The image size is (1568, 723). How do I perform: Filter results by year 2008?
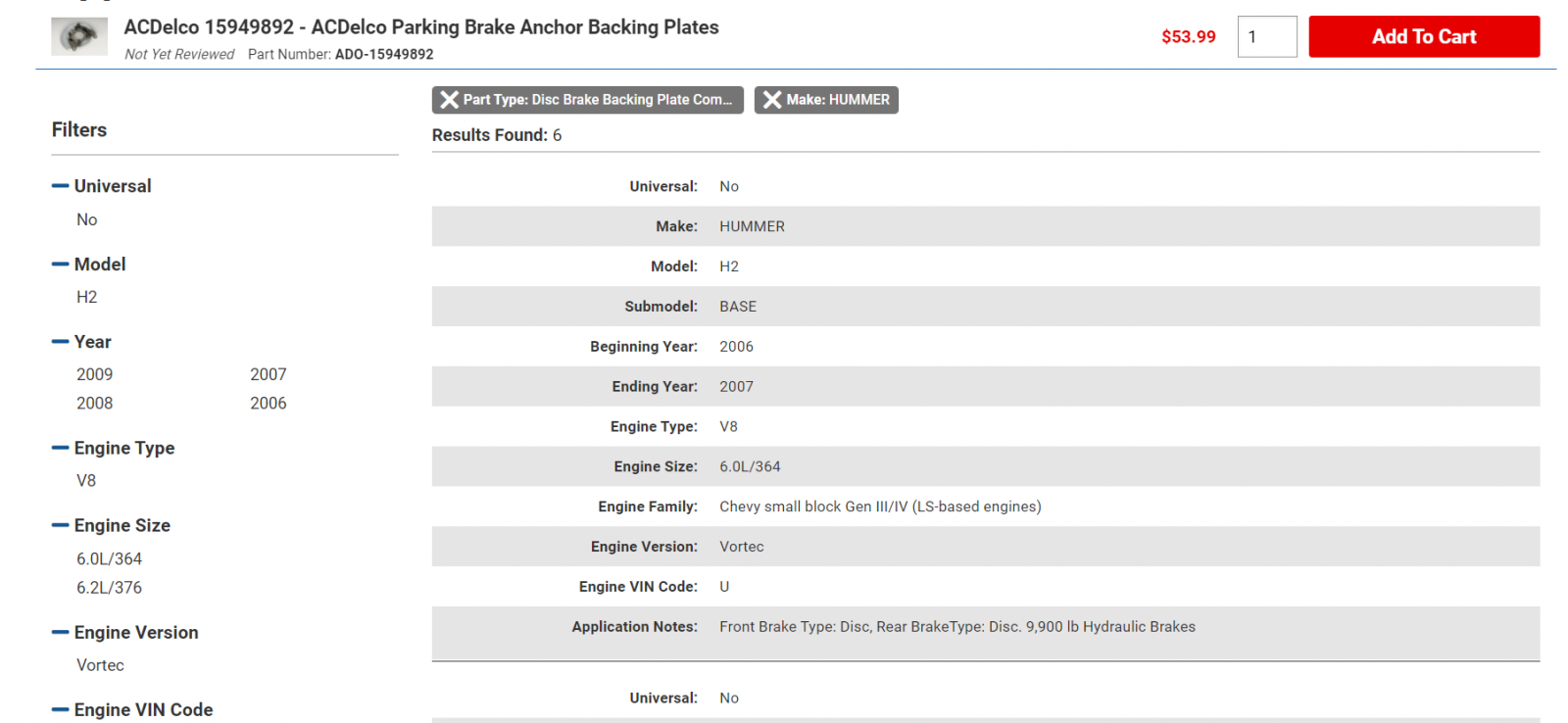click(x=95, y=403)
